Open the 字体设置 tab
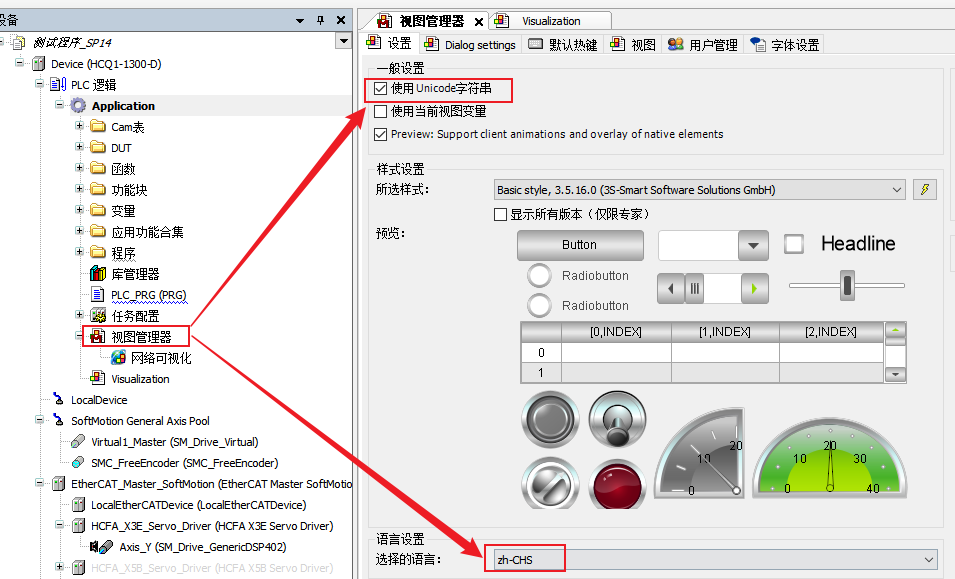Viewport: 955px width, 579px height. point(785,44)
